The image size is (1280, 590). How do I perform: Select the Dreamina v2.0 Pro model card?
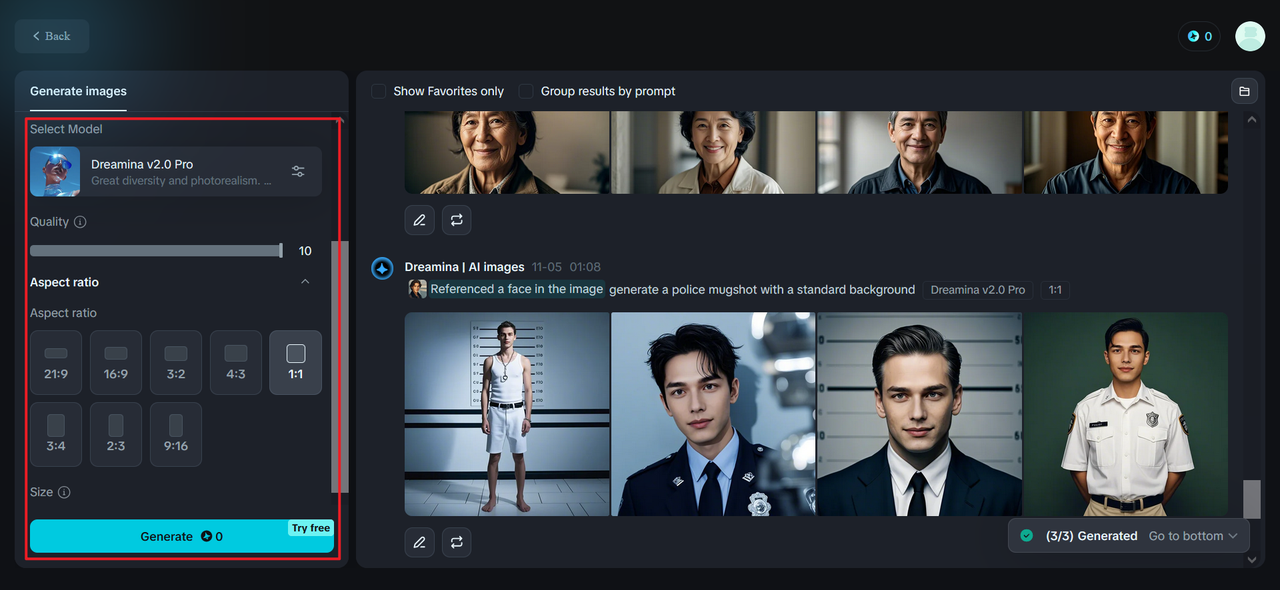pyautogui.click(x=176, y=171)
